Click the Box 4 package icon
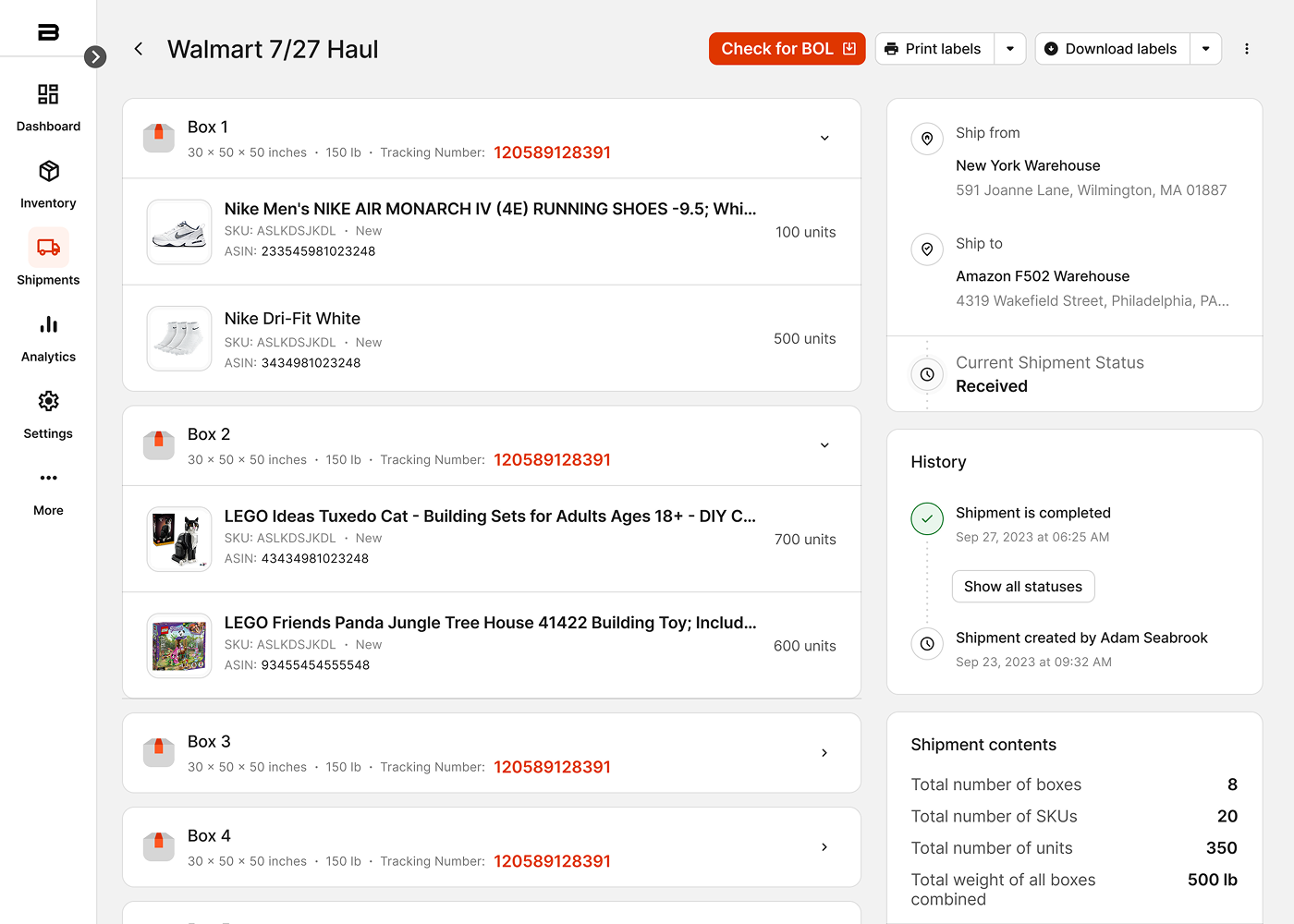Image resolution: width=1294 pixels, height=924 pixels. click(159, 846)
